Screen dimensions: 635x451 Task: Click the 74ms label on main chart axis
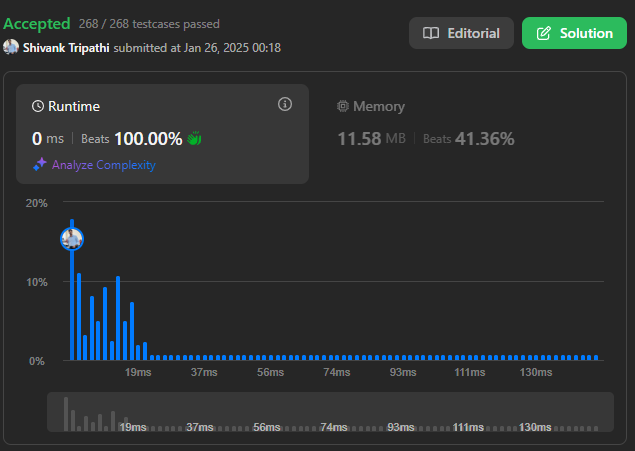tap(337, 372)
